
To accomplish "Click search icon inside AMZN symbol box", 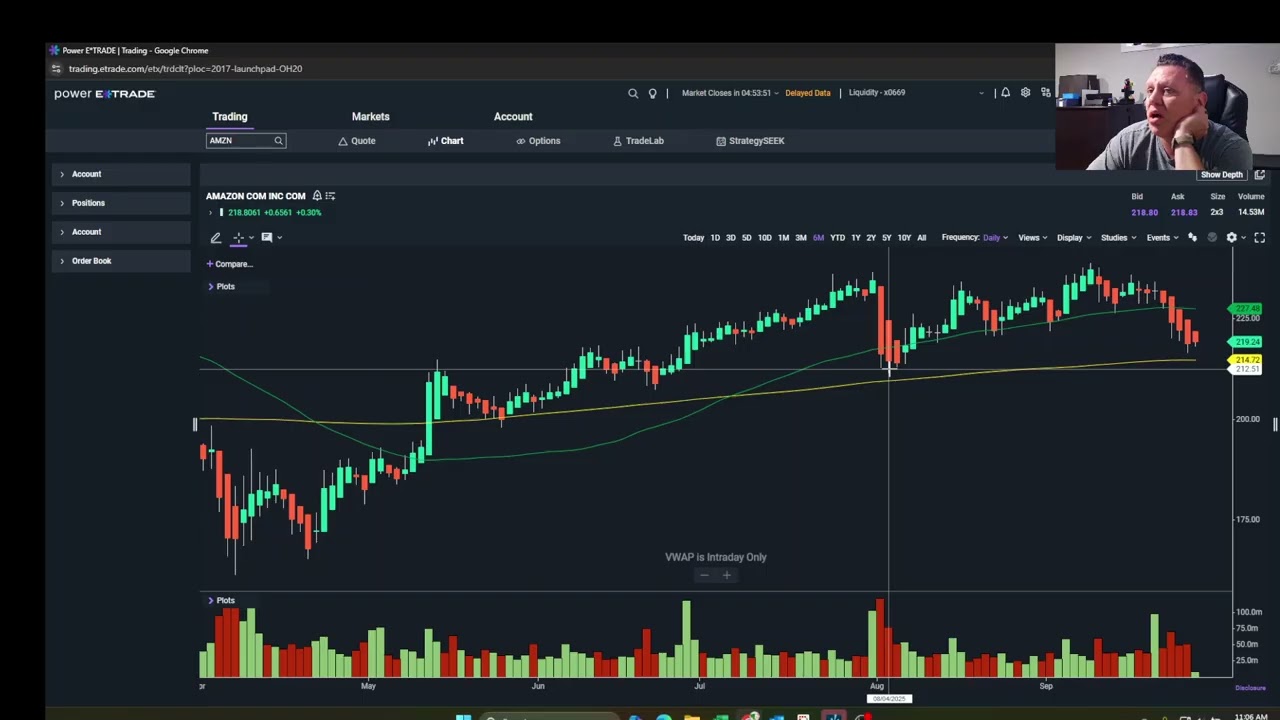I will click(278, 141).
